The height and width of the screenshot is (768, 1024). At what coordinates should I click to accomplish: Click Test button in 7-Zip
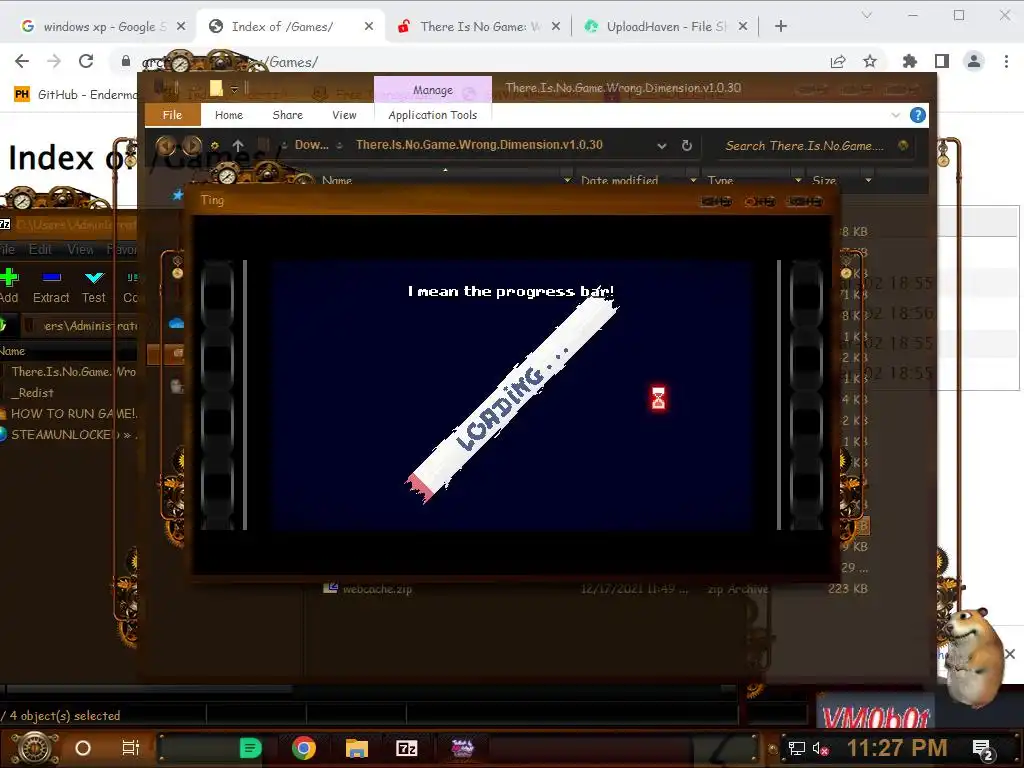point(94,286)
